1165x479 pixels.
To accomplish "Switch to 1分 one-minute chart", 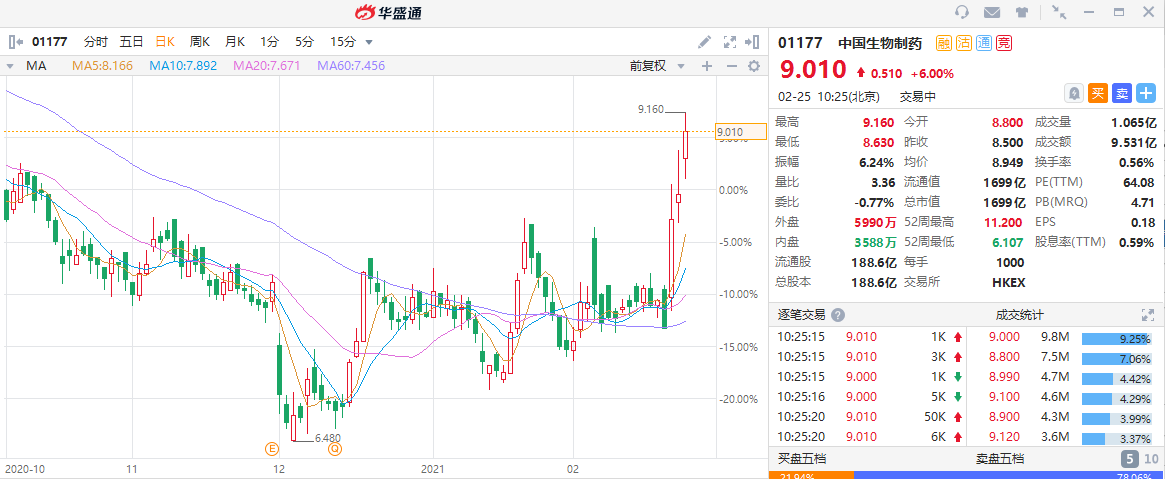I will (x=269, y=42).
